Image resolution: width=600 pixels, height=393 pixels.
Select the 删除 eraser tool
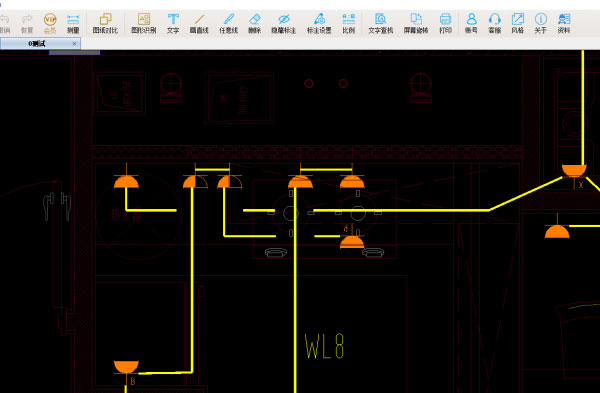tap(254, 23)
